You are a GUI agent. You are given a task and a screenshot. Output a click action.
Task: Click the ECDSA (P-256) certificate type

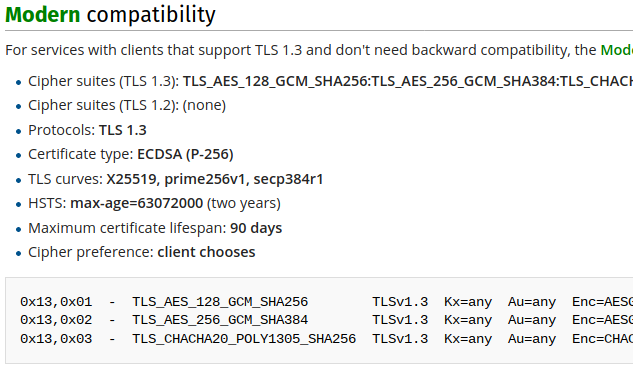click(185, 154)
